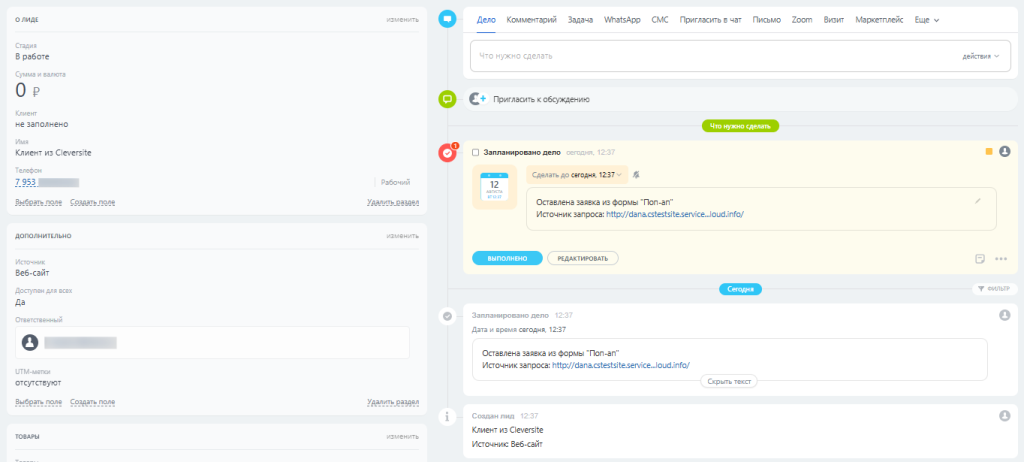Click the calendar icon dated 12
This screenshot has width=1024, height=462.
[493, 187]
